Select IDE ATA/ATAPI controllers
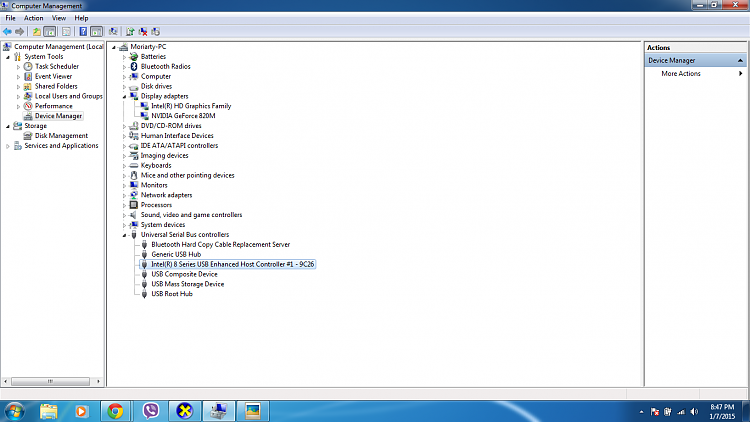This screenshot has width=750, height=422. pos(179,145)
